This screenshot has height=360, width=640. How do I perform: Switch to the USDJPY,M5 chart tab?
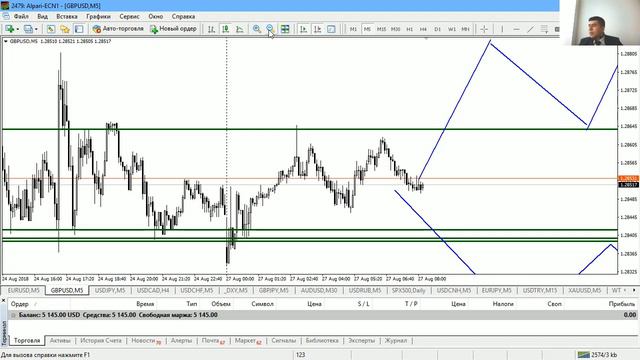(110, 290)
